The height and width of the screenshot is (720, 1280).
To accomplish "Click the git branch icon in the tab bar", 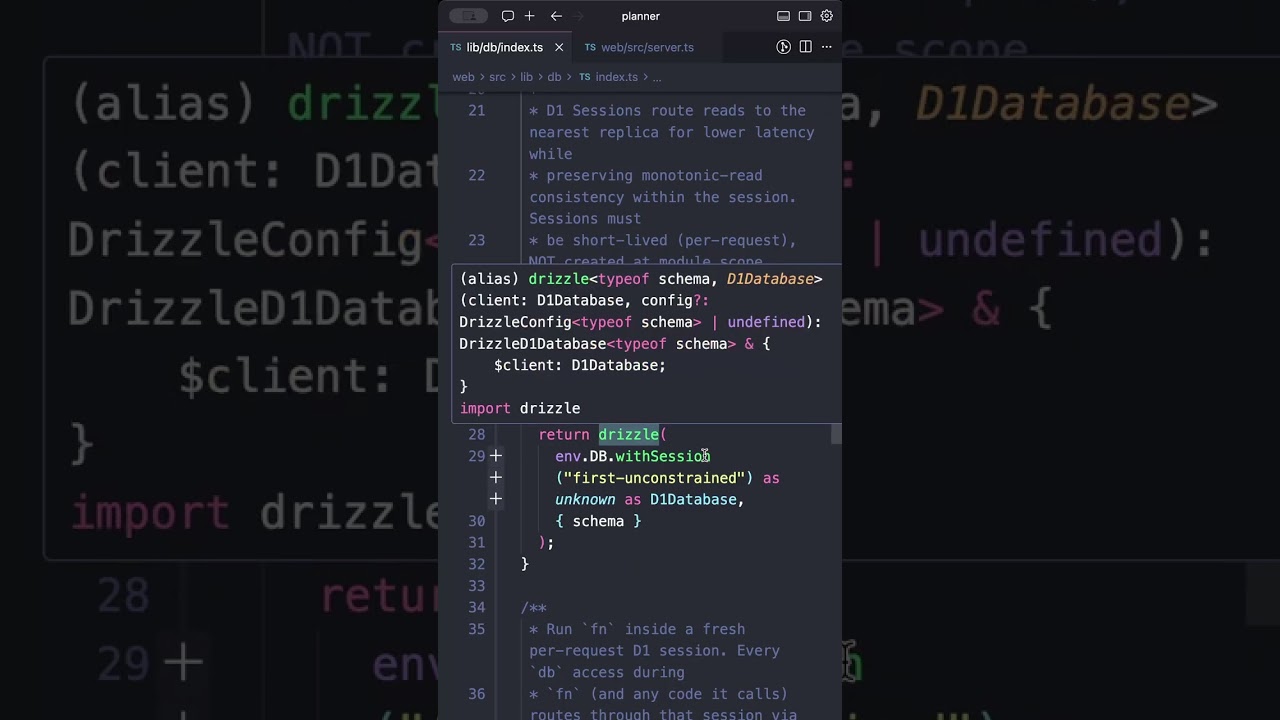I will (x=784, y=47).
